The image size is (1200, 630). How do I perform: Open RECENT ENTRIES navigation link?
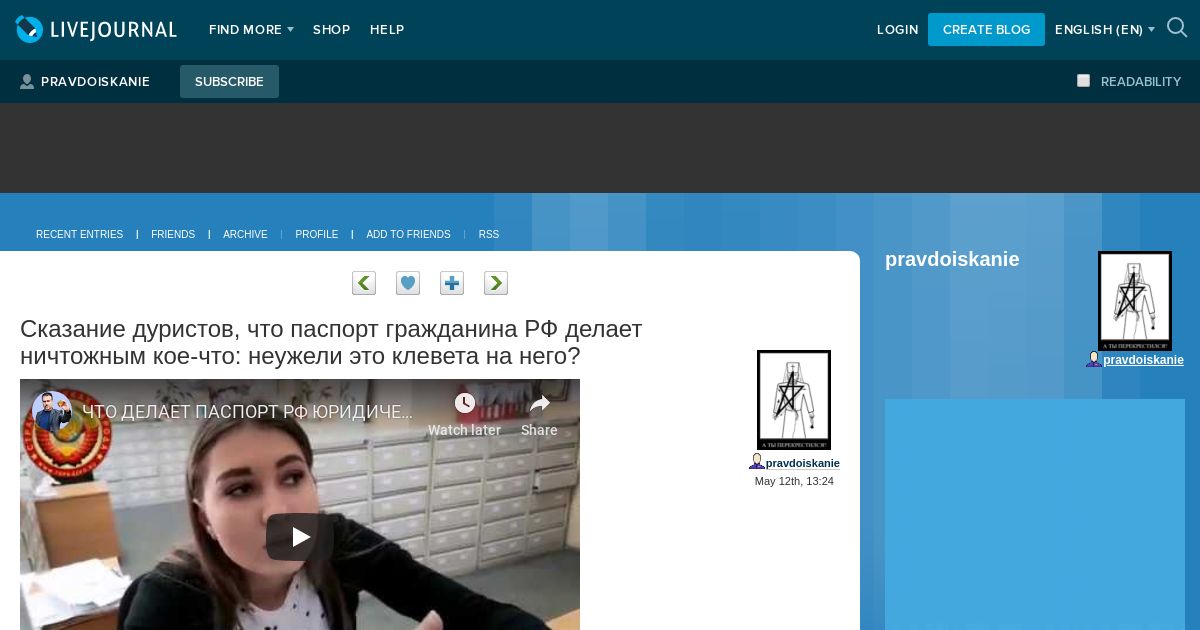coord(79,235)
